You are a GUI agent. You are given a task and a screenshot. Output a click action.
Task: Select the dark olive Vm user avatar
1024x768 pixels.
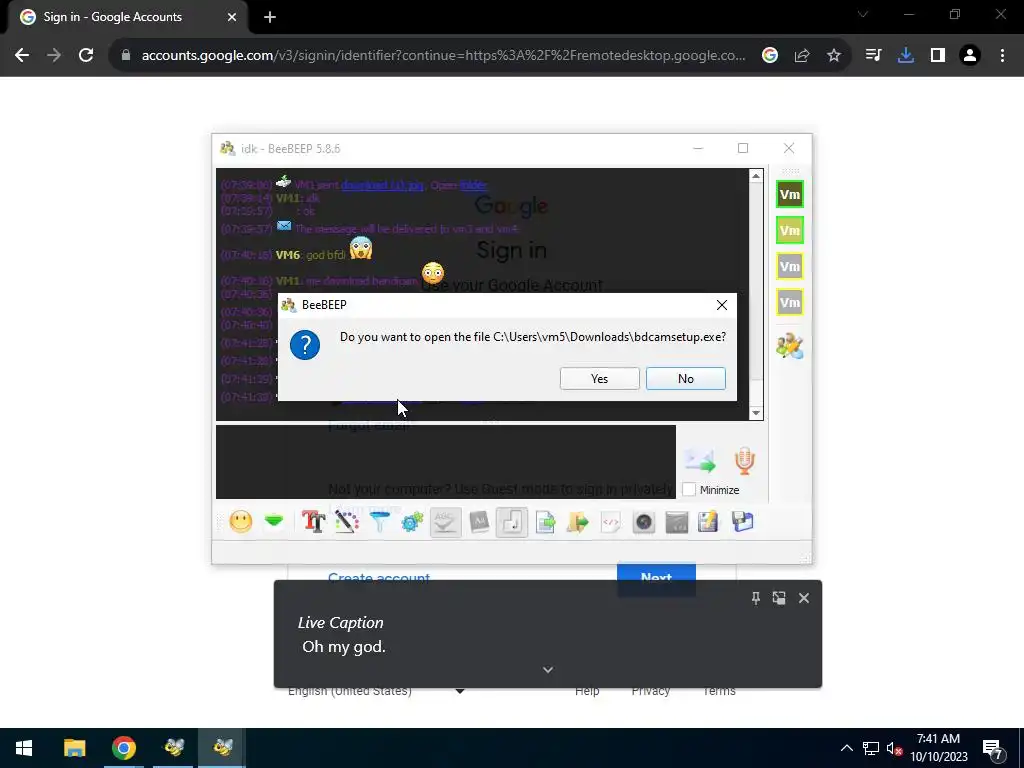790,195
